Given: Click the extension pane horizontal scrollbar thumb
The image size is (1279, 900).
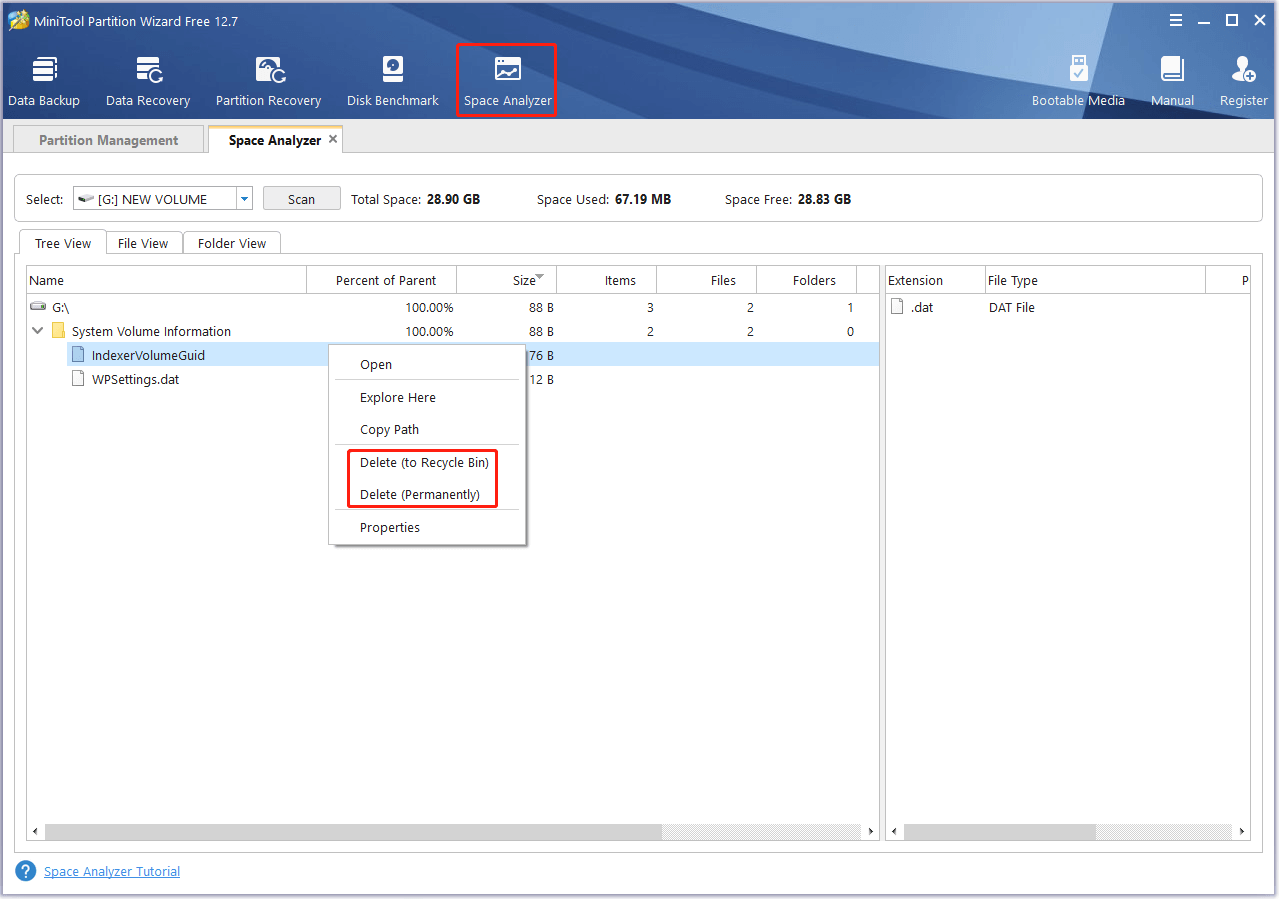Looking at the screenshot, I should 1000,831.
